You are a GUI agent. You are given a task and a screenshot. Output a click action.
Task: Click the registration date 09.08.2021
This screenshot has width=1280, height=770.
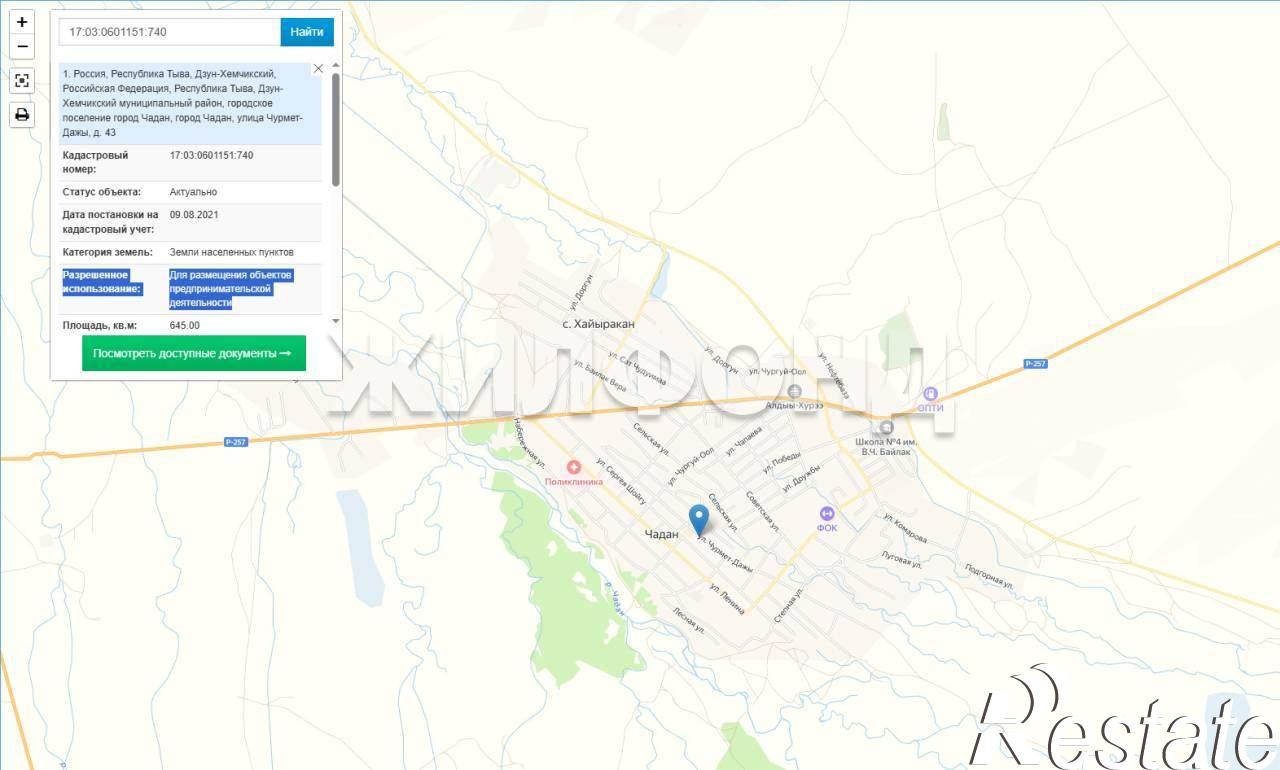[194, 215]
